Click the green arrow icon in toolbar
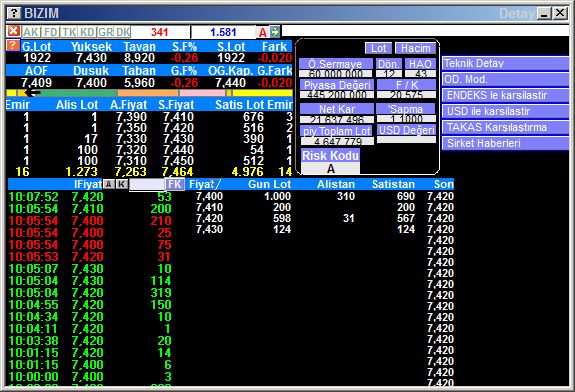This screenshot has height=392, width=575. click(275, 32)
